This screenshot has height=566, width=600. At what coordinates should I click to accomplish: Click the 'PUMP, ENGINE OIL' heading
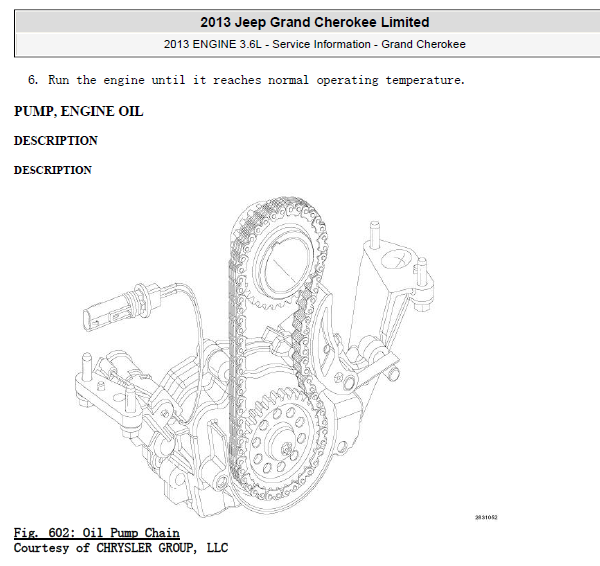(78, 111)
